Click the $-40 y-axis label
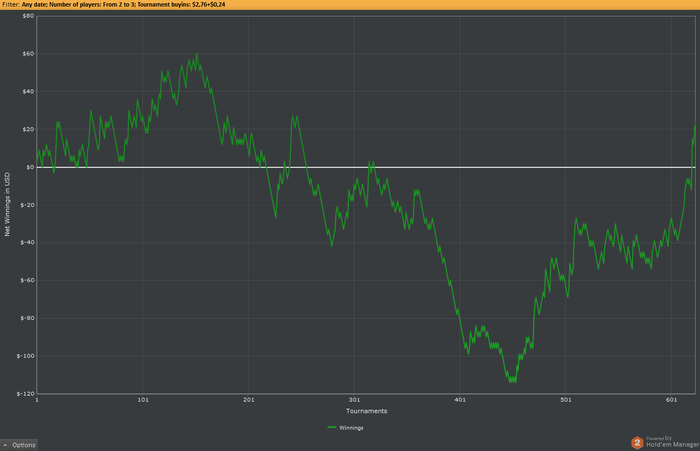This screenshot has height=451, width=700. tap(27, 242)
